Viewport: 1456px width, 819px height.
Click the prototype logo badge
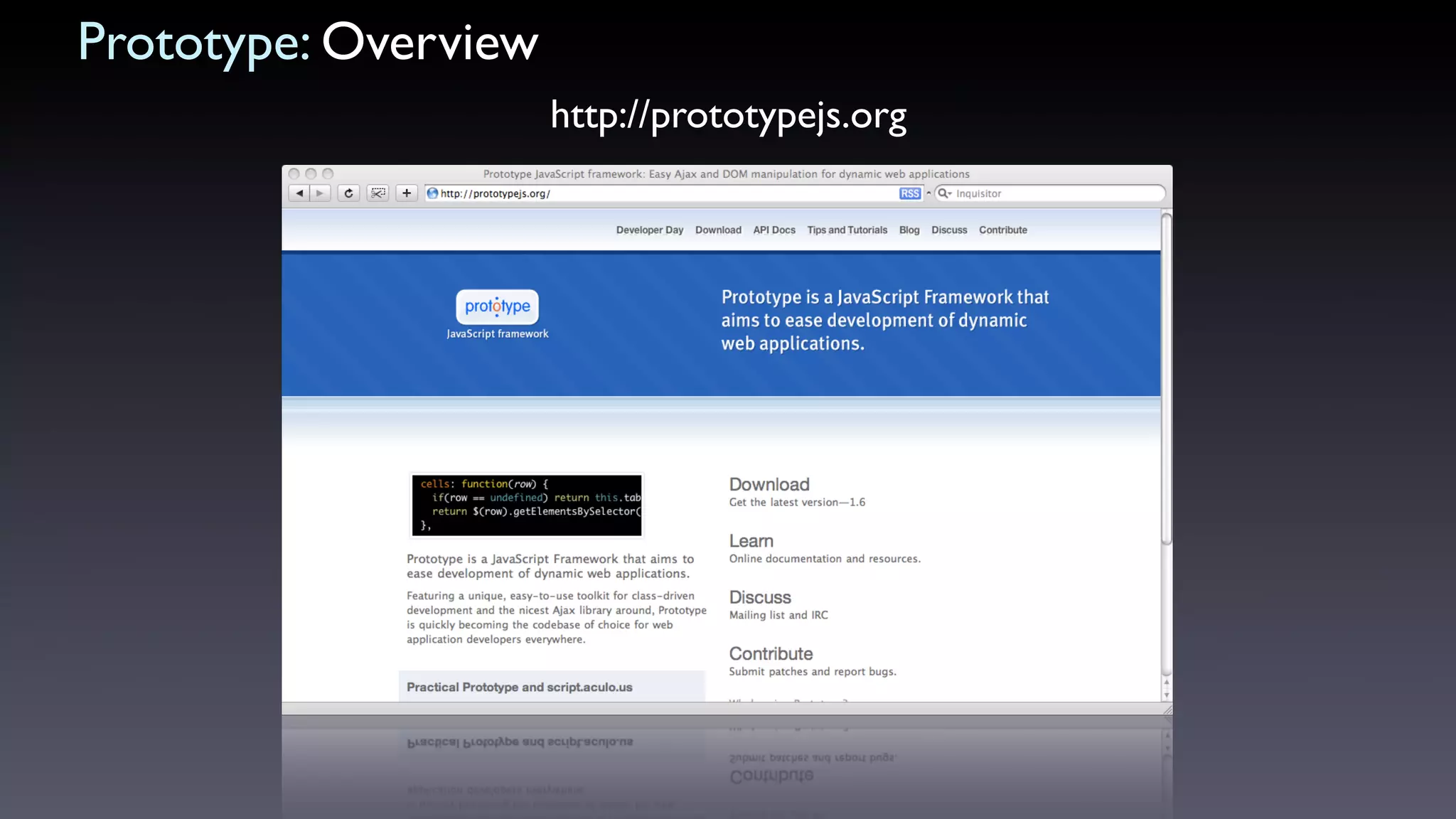[x=497, y=306]
